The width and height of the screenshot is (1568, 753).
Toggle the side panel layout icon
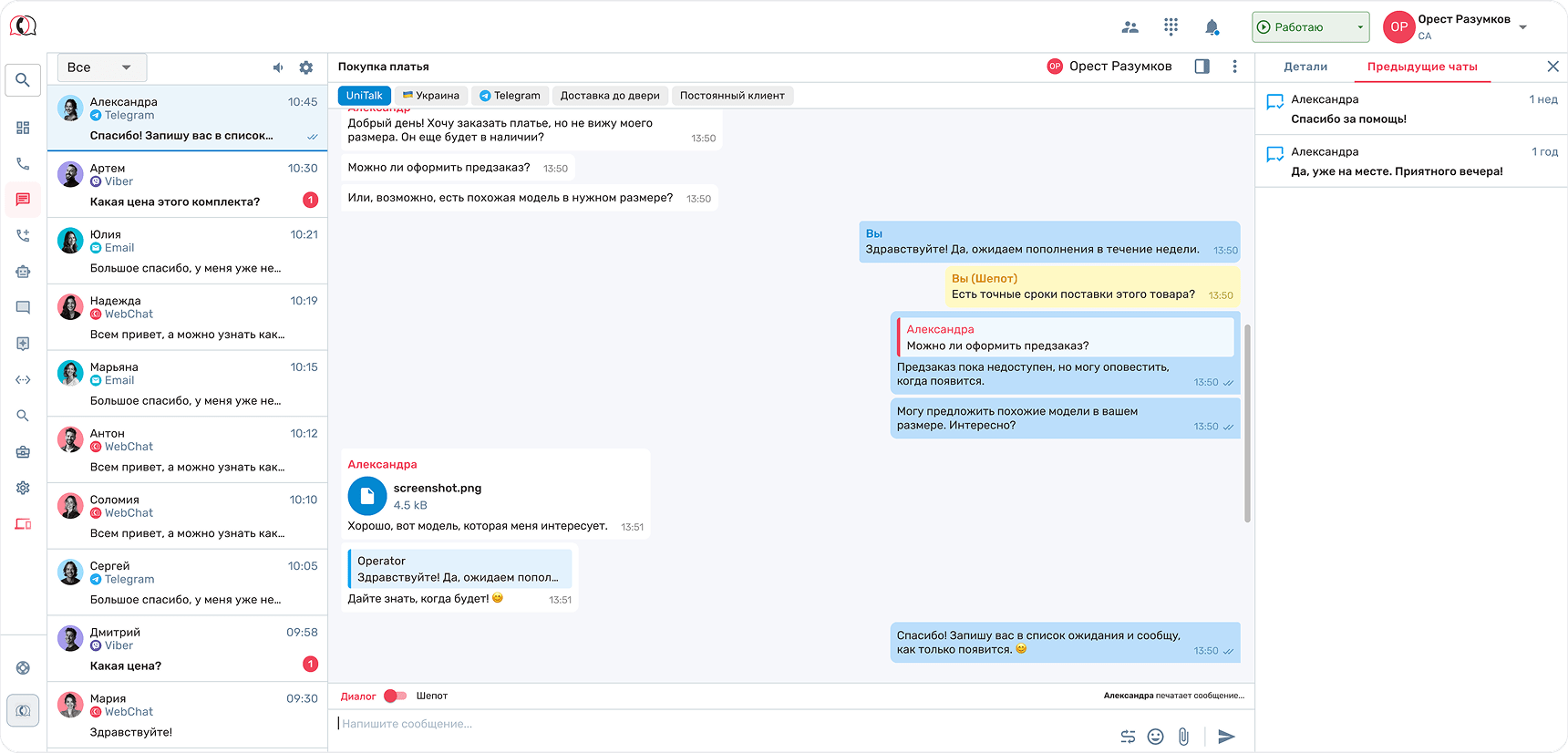pyautogui.click(x=1202, y=67)
